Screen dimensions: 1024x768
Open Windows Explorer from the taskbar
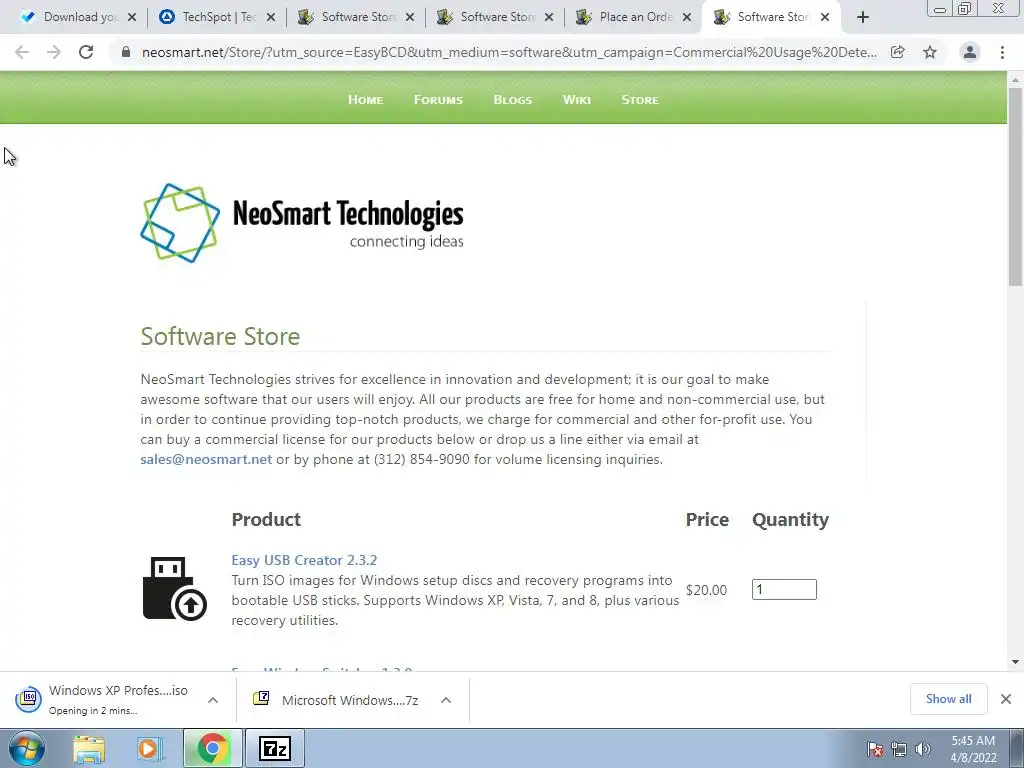point(89,748)
